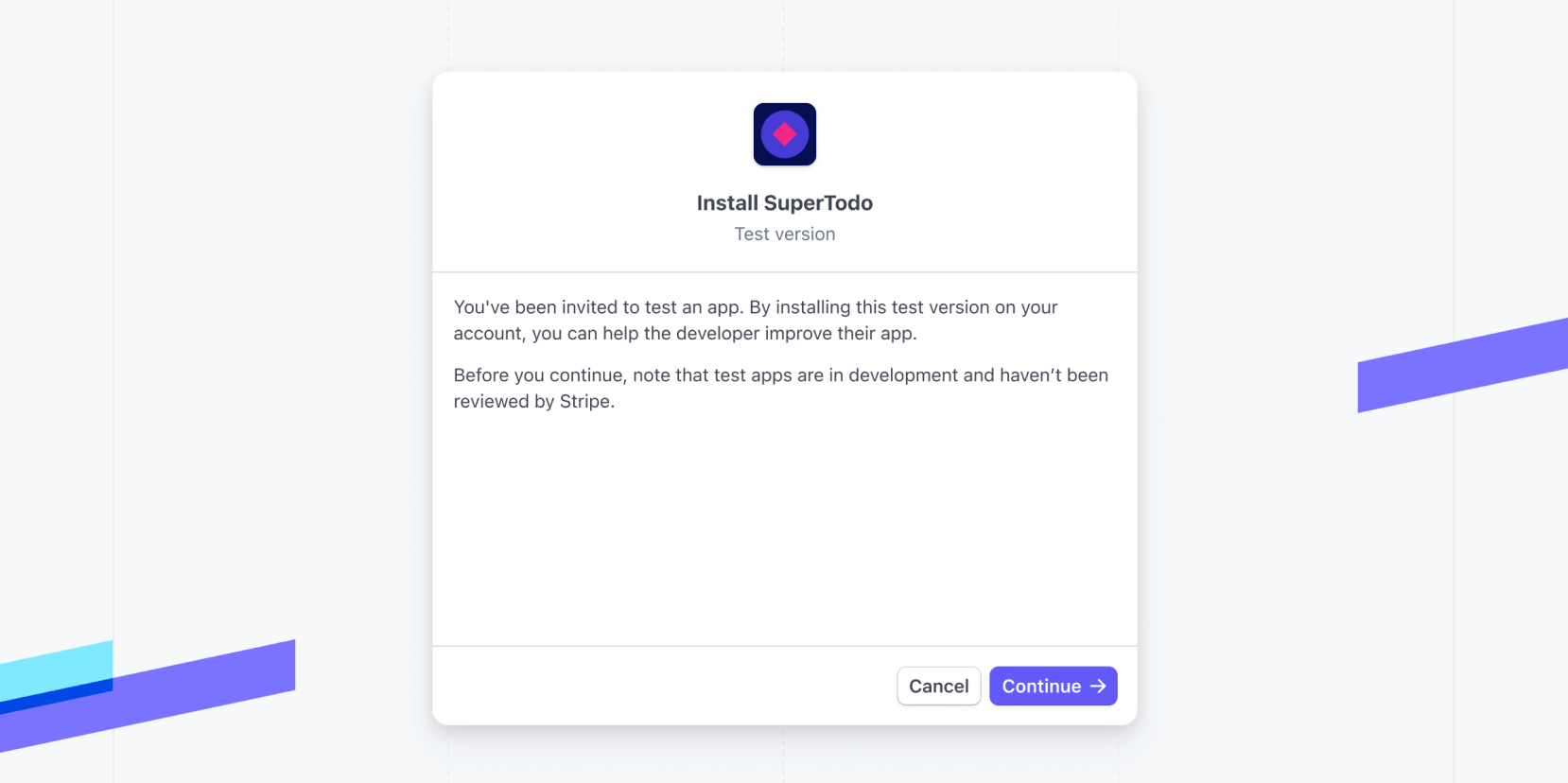Click the Continue button
Image resolution: width=1568 pixels, height=783 pixels.
coord(1053,686)
